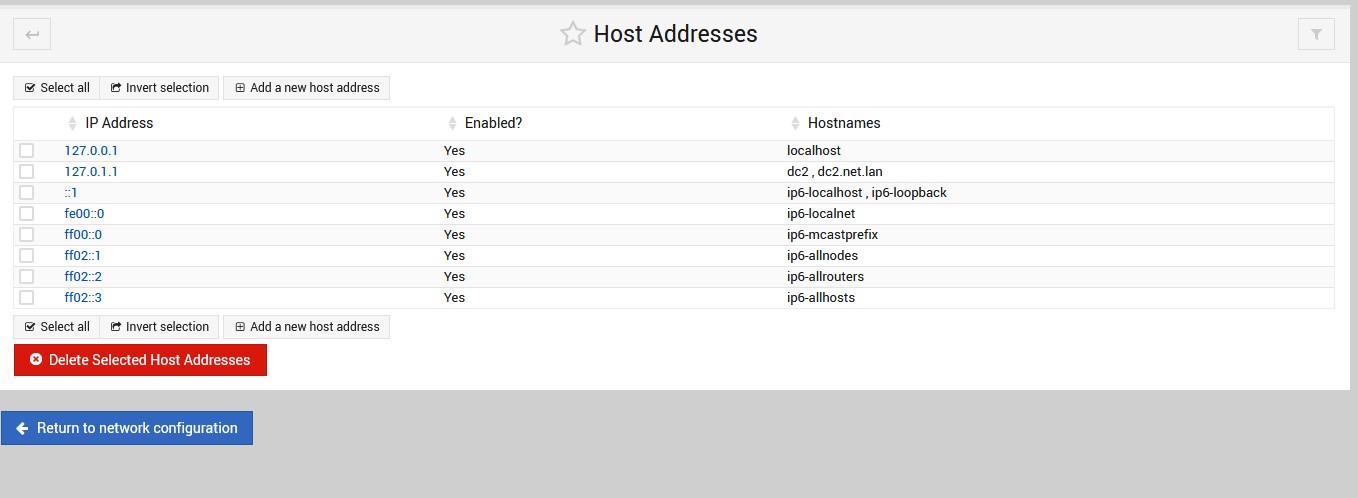Open the ff00::0 address entry
This screenshot has width=1358, height=498.
pyautogui.click(x=83, y=235)
